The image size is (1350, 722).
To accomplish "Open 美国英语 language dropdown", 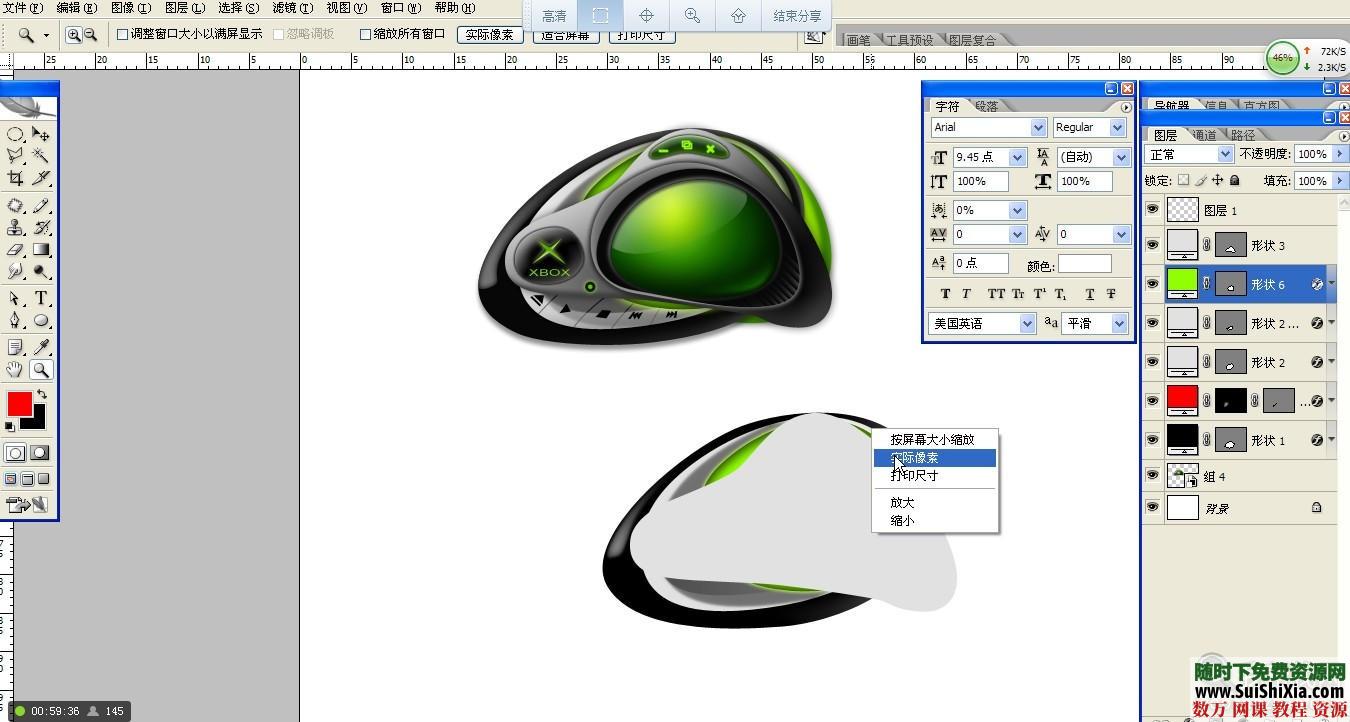I will pyautogui.click(x=1027, y=323).
